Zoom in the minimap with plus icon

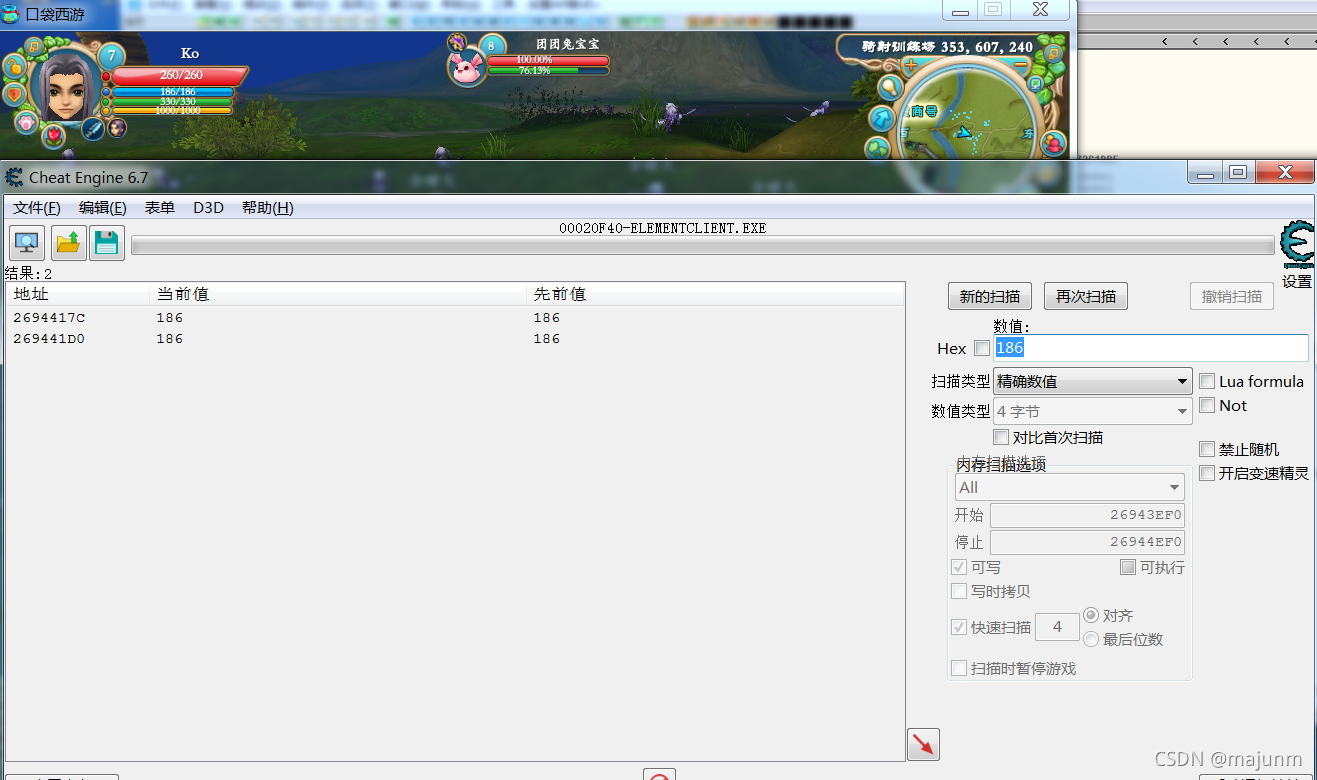(910, 65)
